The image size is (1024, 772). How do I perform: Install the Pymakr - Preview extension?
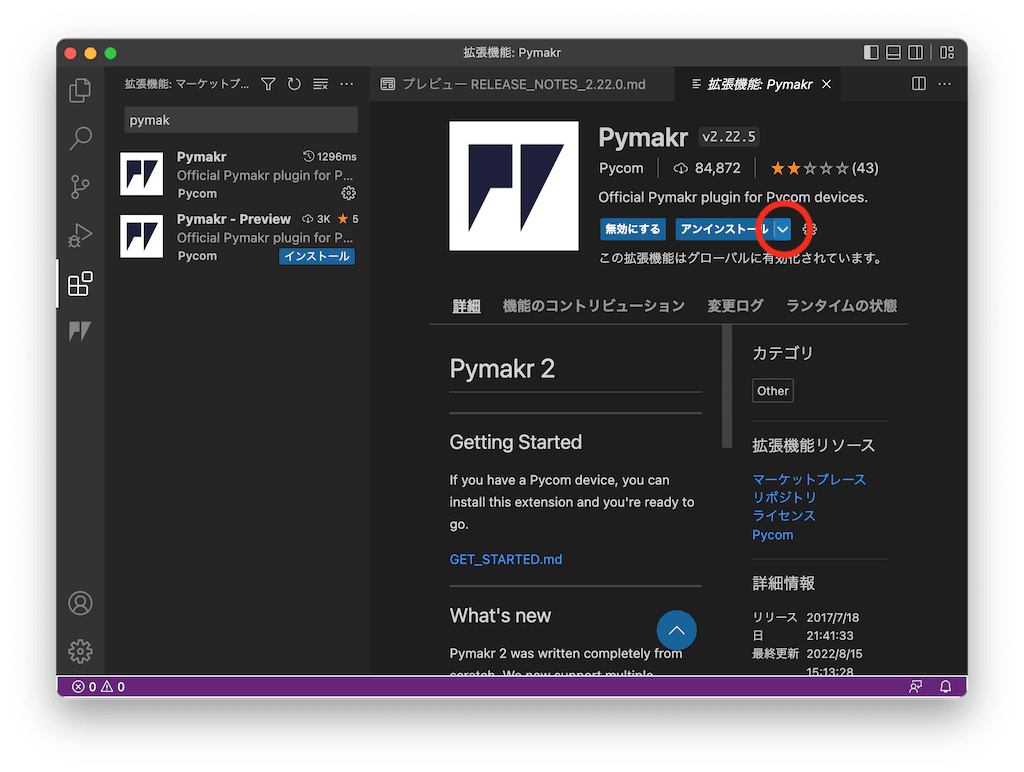317,256
